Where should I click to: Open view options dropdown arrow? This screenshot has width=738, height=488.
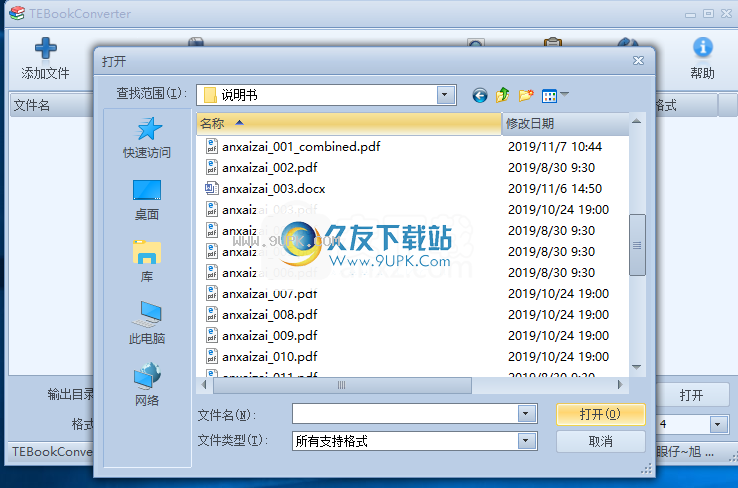pyautogui.click(x=564, y=94)
